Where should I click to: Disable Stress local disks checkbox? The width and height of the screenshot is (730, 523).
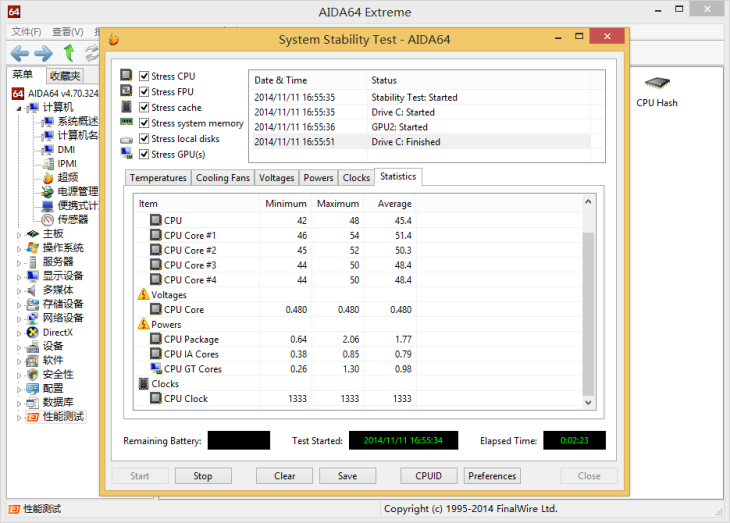[144, 138]
